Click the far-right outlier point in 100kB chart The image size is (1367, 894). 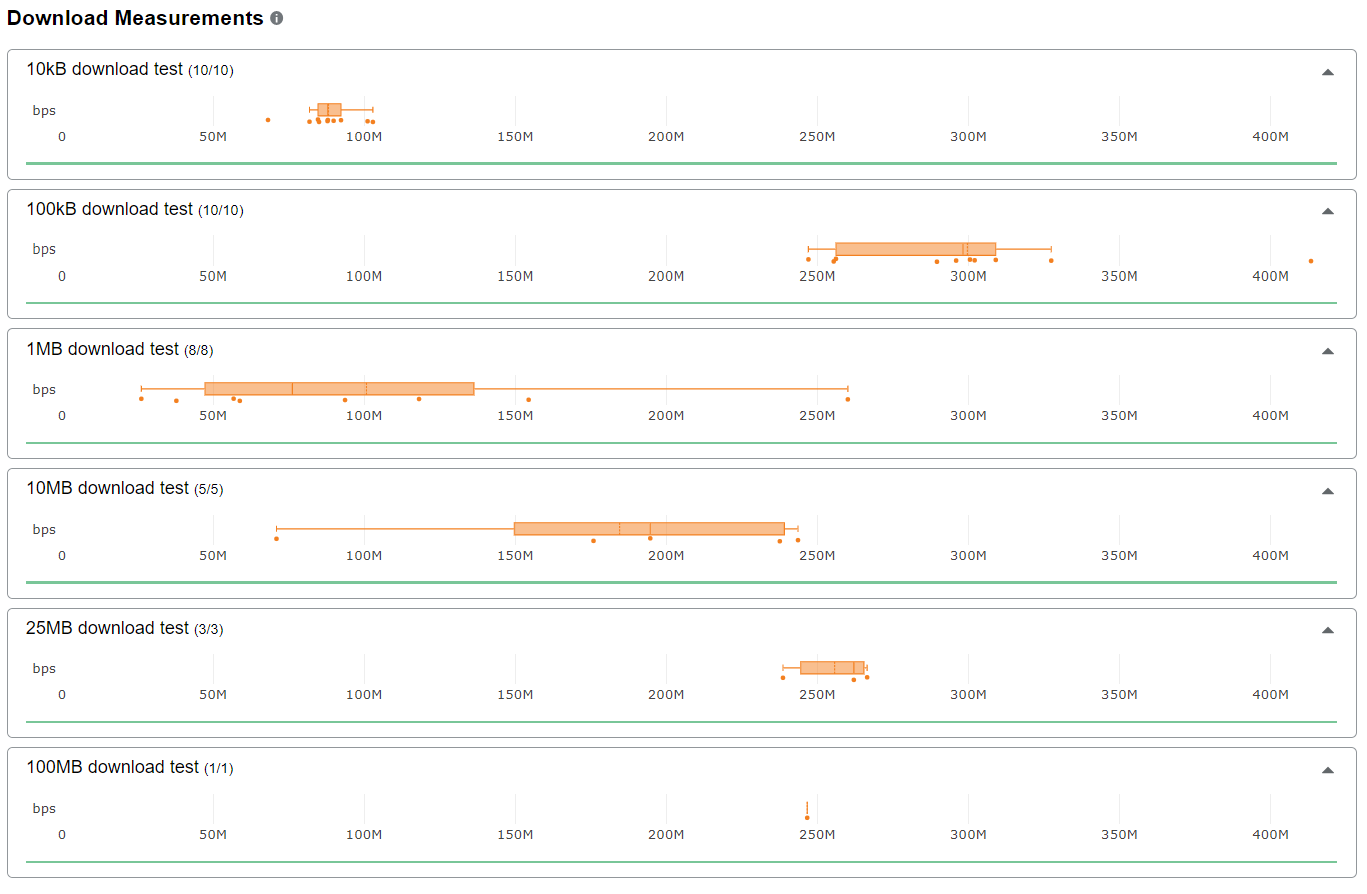(1310, 261)
